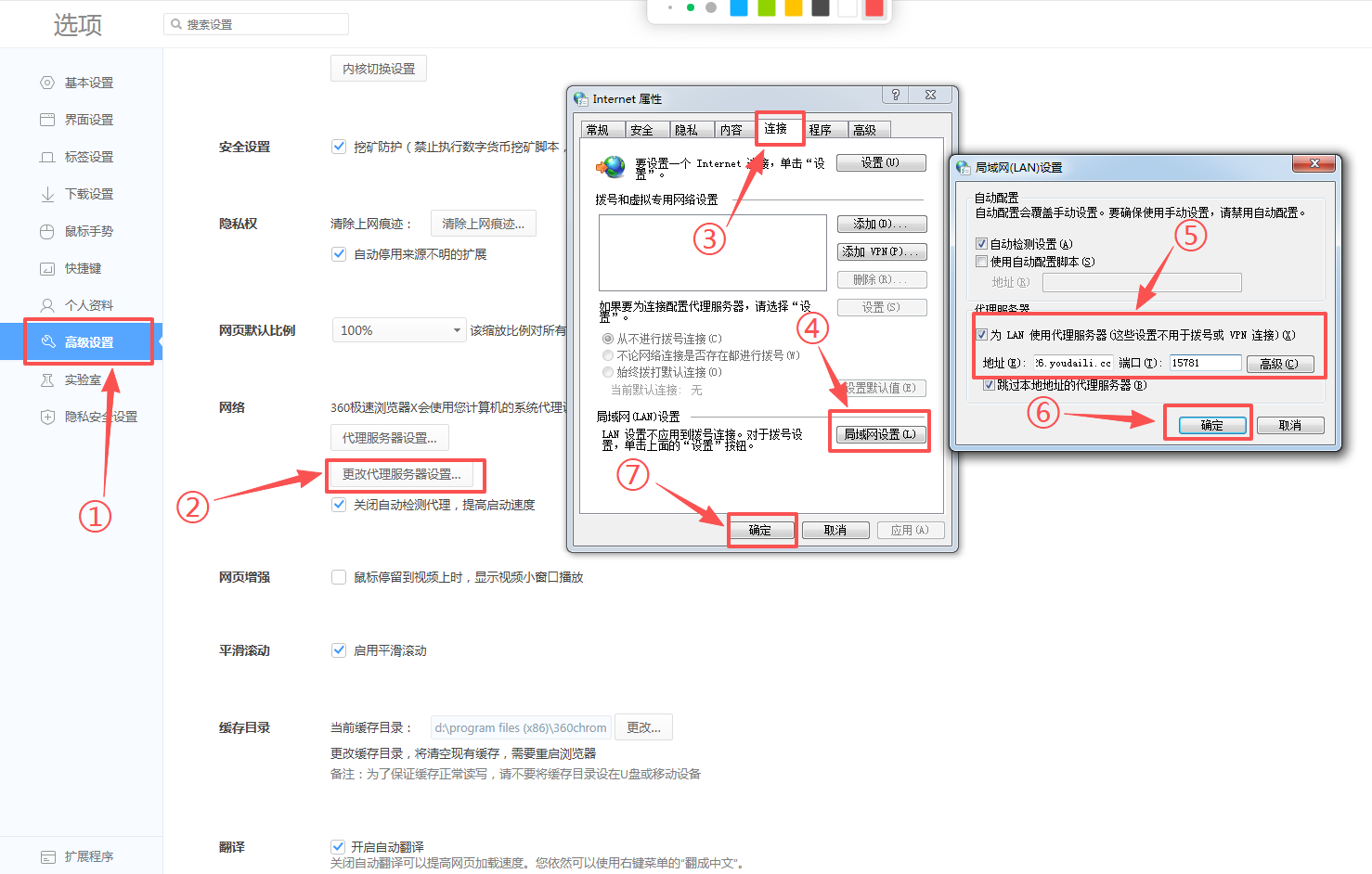
Task: Select 个人资料 in the sidebar
Action: (89, 304)
